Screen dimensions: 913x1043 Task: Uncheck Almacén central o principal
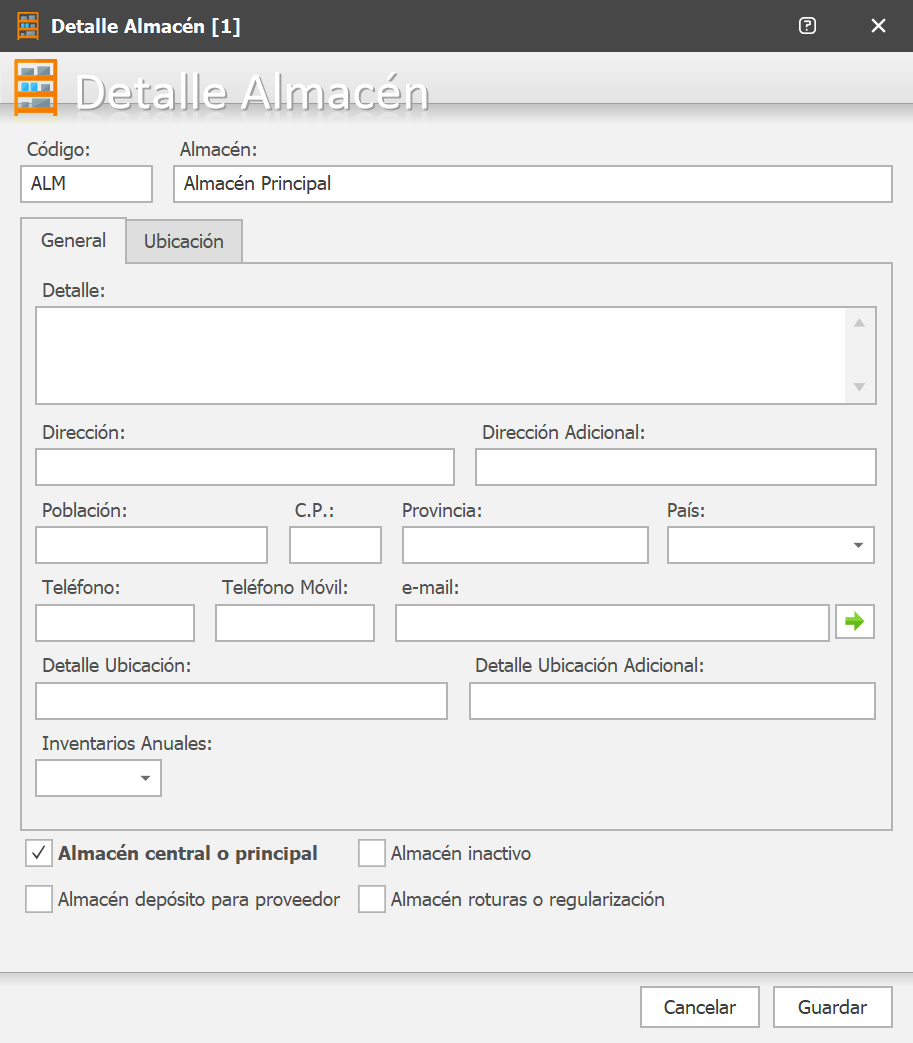click(x=39, y=853)
